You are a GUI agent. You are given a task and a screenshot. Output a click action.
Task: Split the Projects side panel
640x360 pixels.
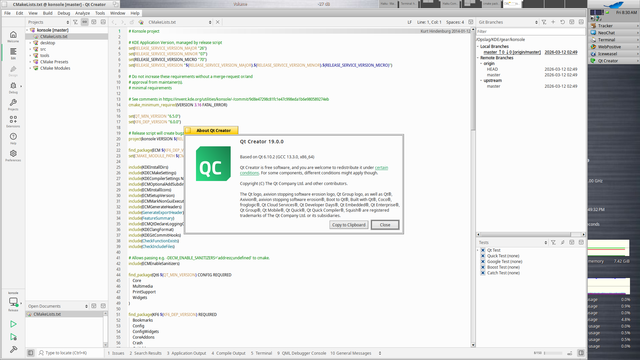94,22
